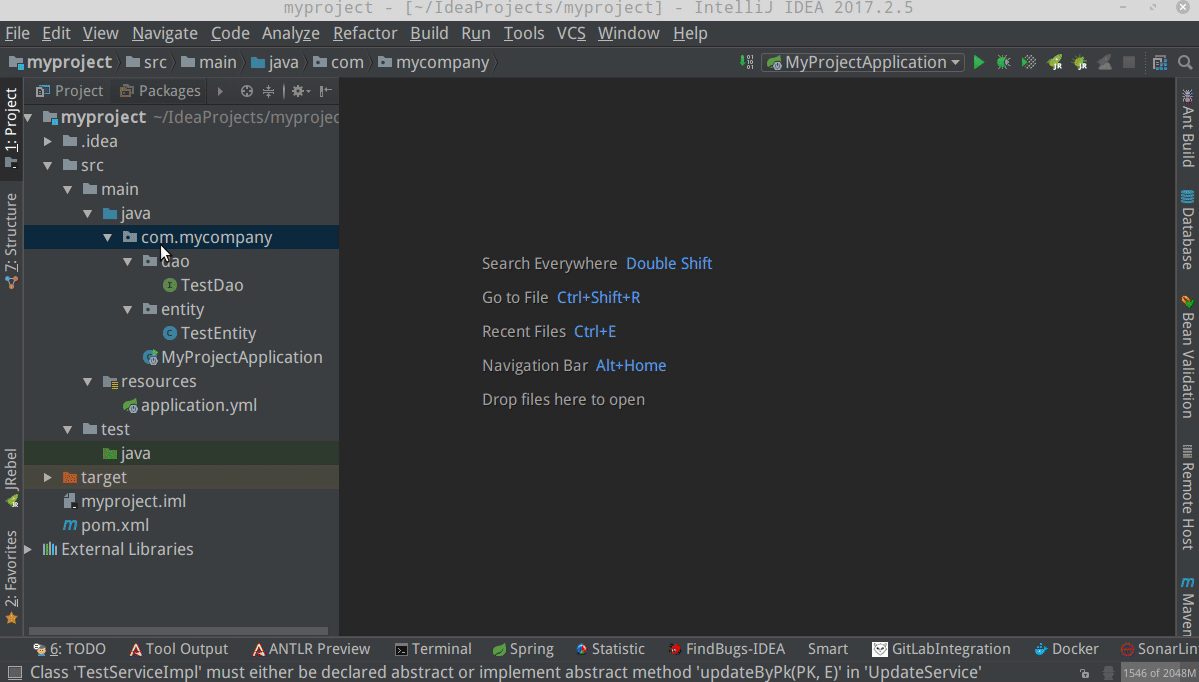Collapse the myproject root node
1199x682 pixels.
pyautogui.click(x=28, y=117)
